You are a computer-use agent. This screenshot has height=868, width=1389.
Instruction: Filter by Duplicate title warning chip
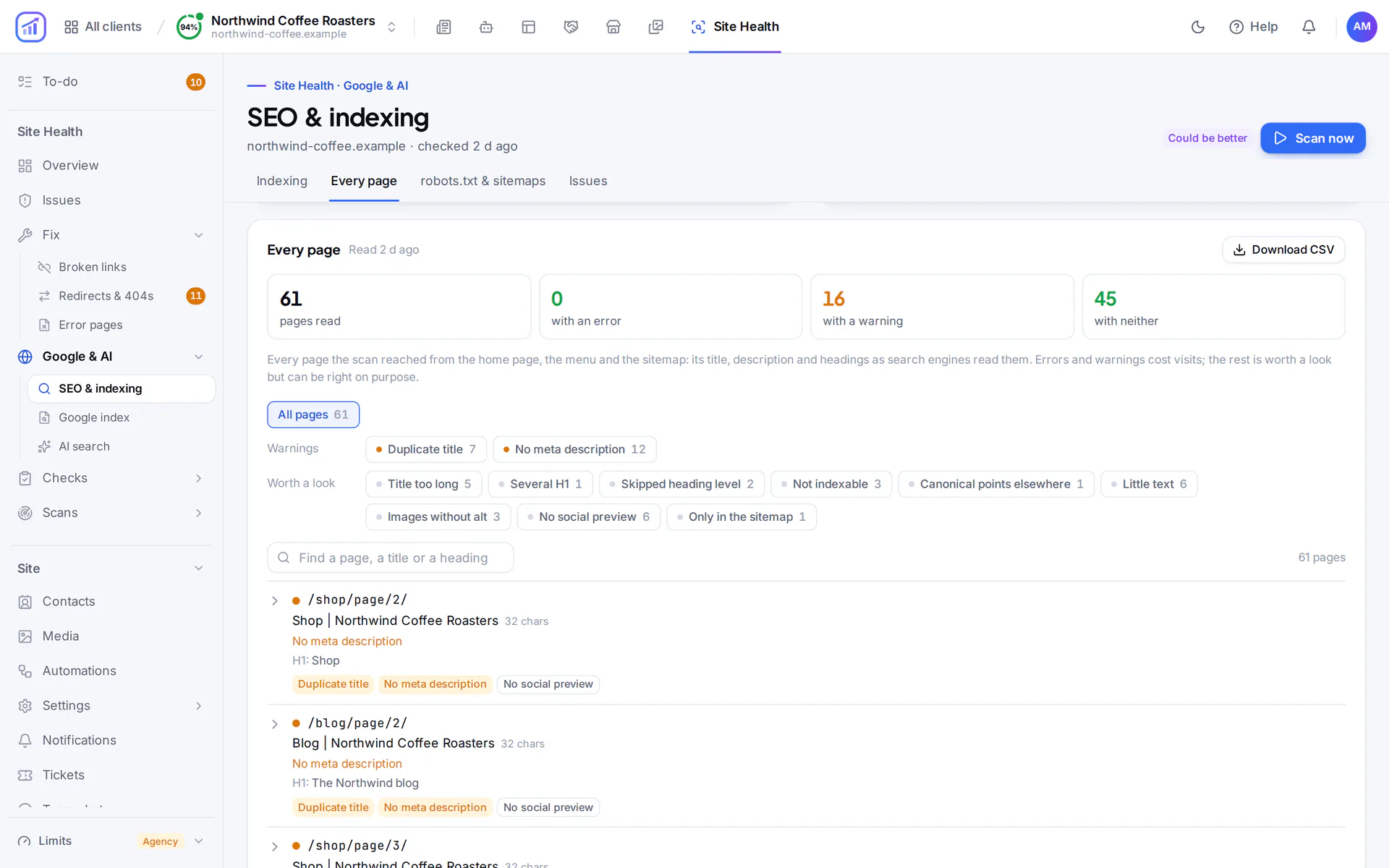pyautogui.click(x=425, y=449)
